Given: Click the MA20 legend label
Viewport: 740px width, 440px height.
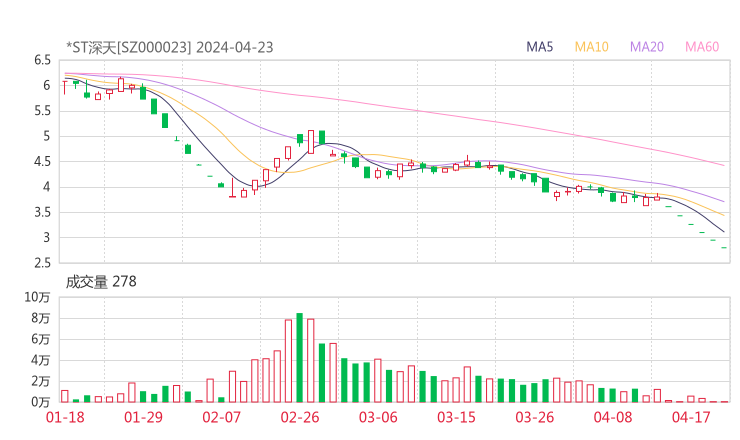Looking at the screenshot, I should (647, 47).
